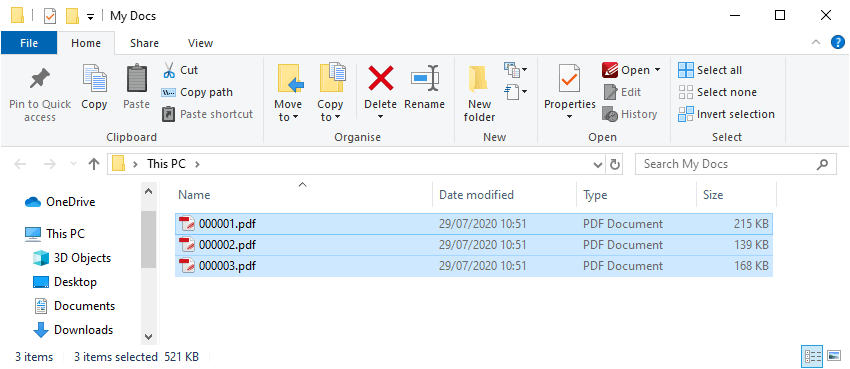
Task: Open the Customize Quick Access Toolbar arrow
Action: tap(91, 17)
